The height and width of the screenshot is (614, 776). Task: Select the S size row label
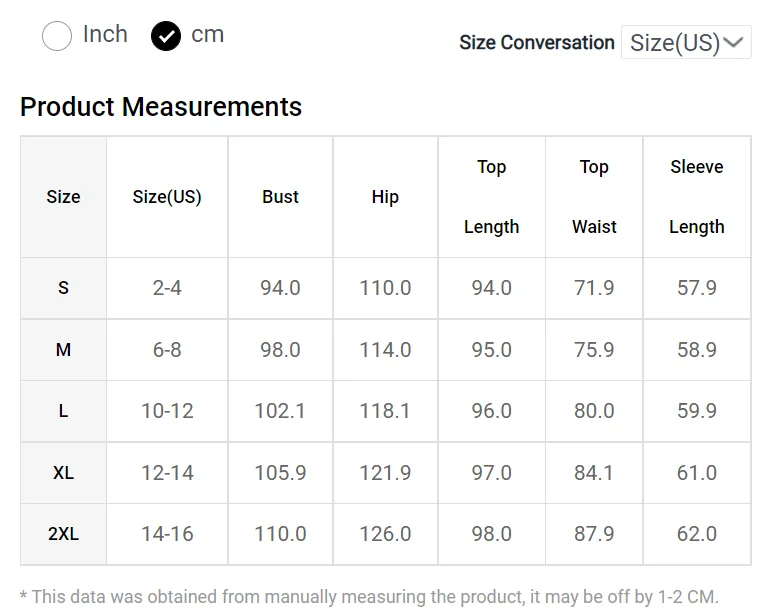pyautogui.click(x=63, y=288)
